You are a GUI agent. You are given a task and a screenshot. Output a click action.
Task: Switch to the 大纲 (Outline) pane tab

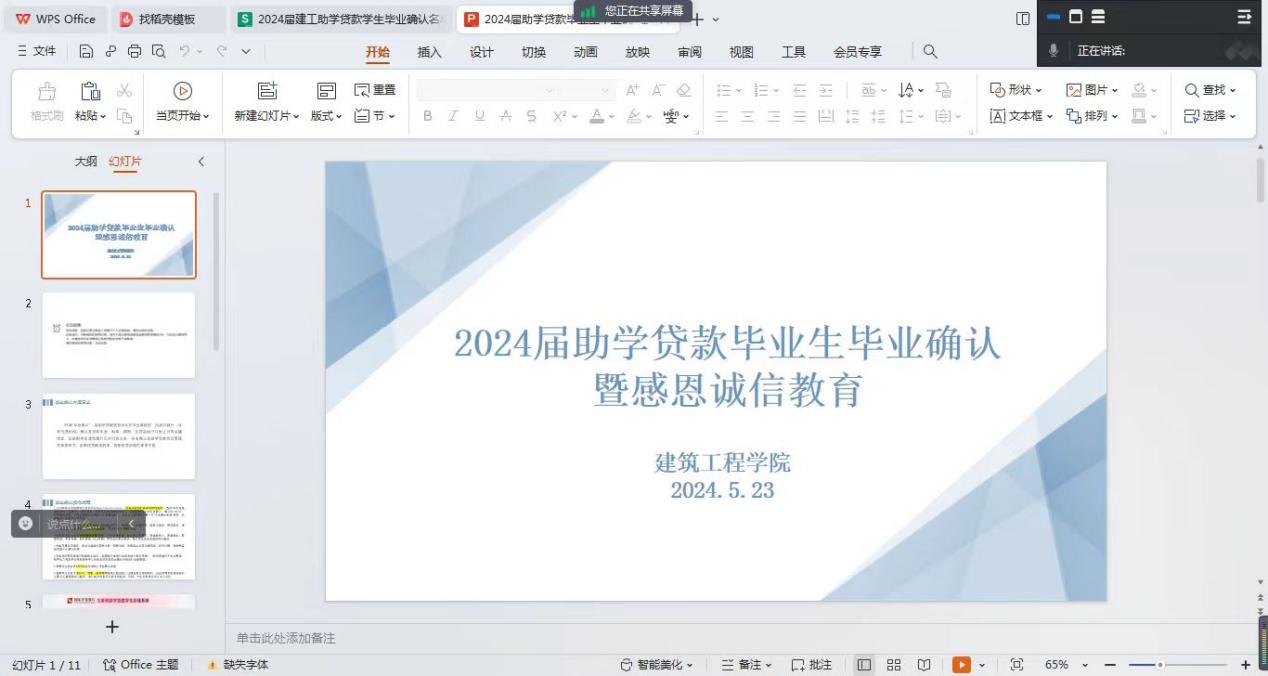86,161
